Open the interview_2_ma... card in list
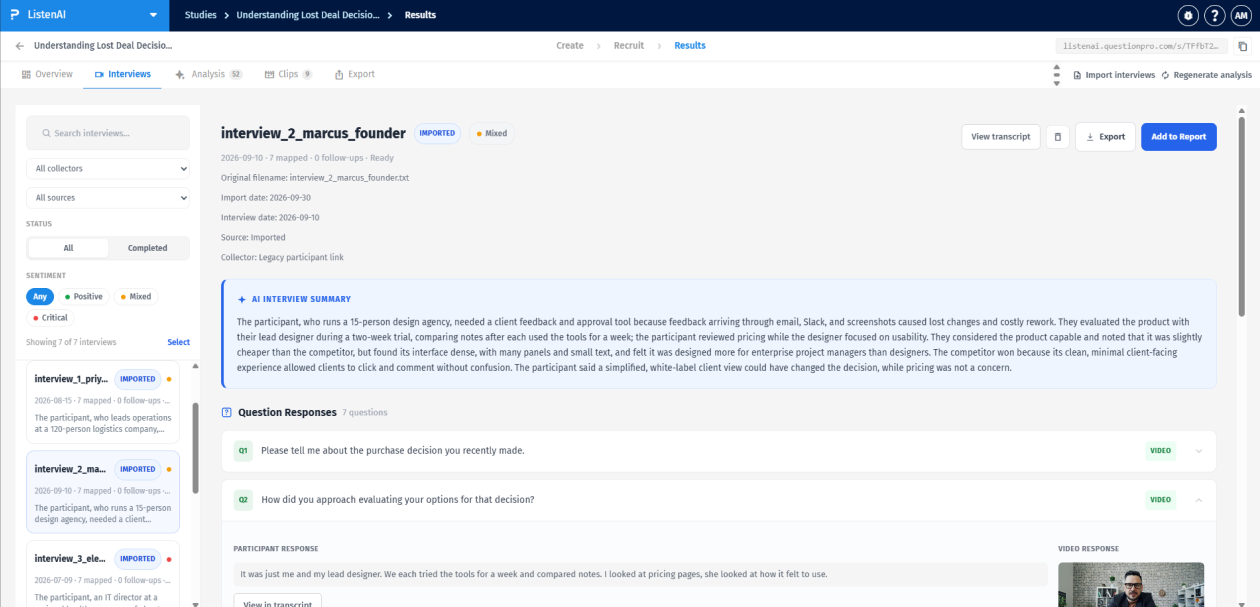Screen dimensions: 1260x607 point(103,492)
